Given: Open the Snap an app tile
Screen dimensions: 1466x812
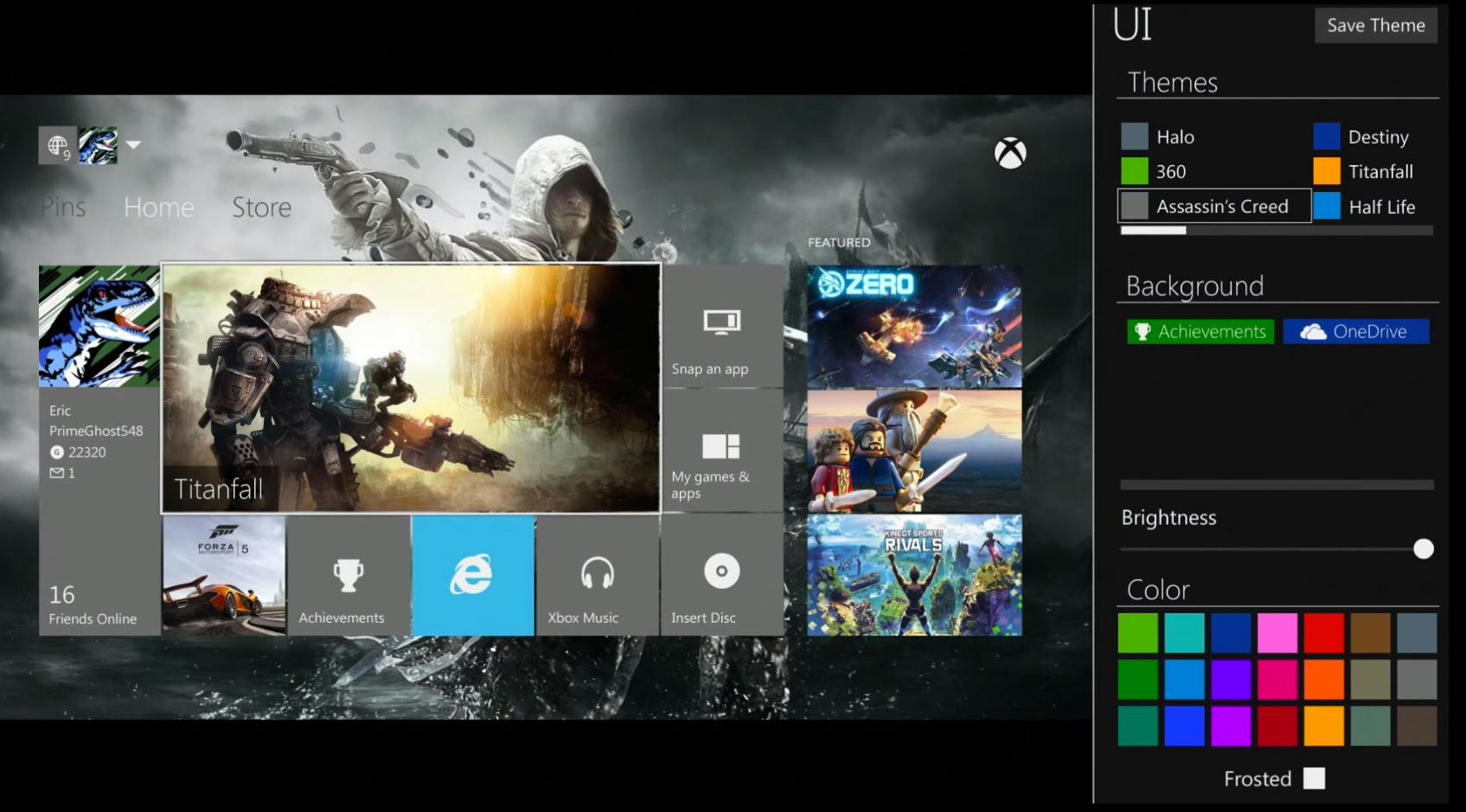Looking at the screenshot, I should (722, 327).
